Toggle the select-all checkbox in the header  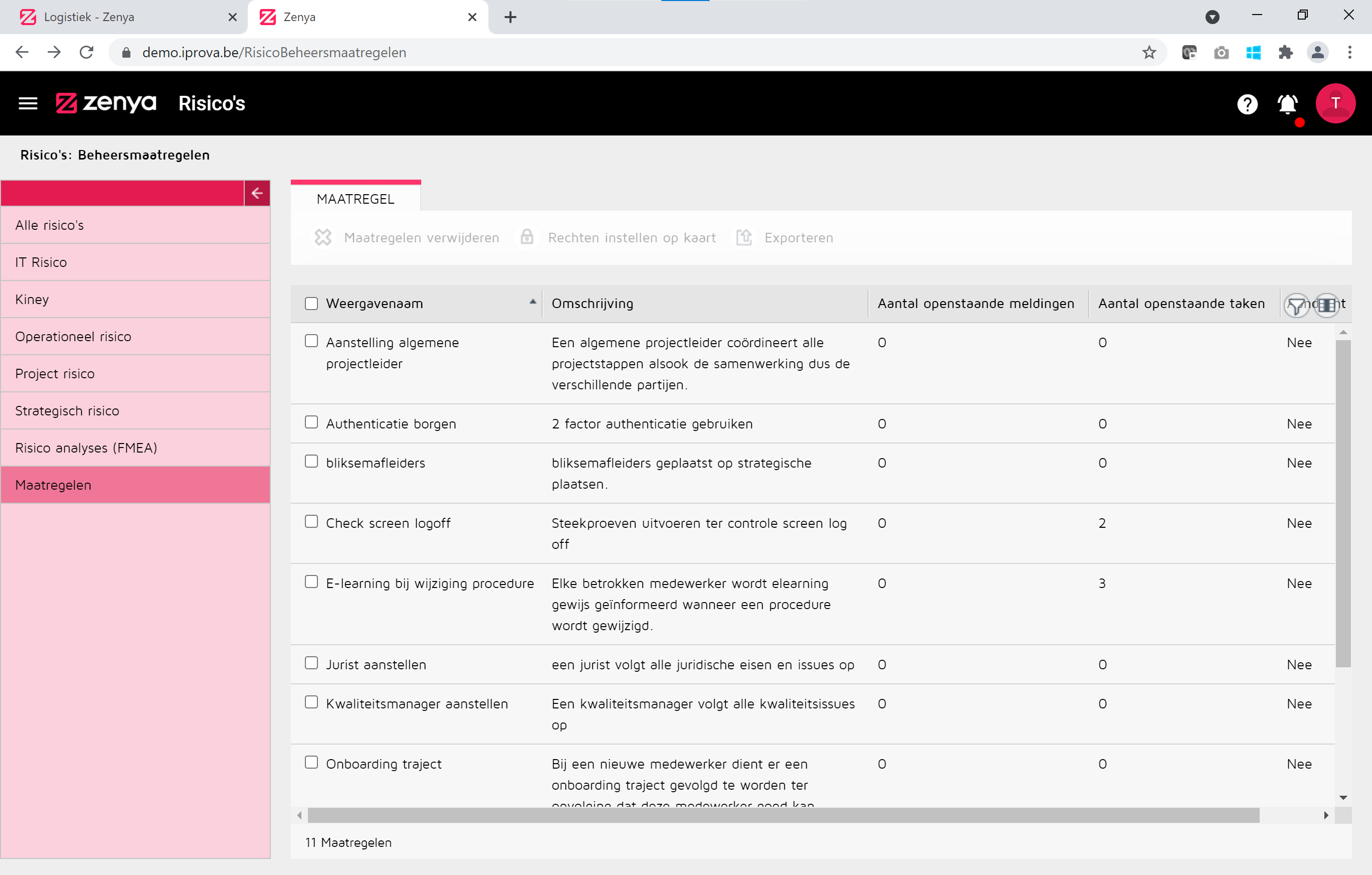[311, 303]
